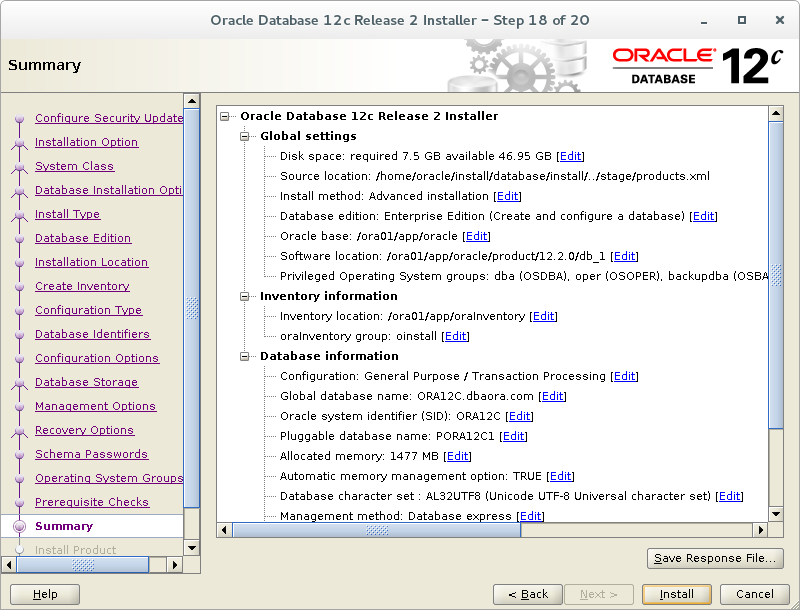Open the Configuration Options step
The image size is (800, 610).
[97, 358]
